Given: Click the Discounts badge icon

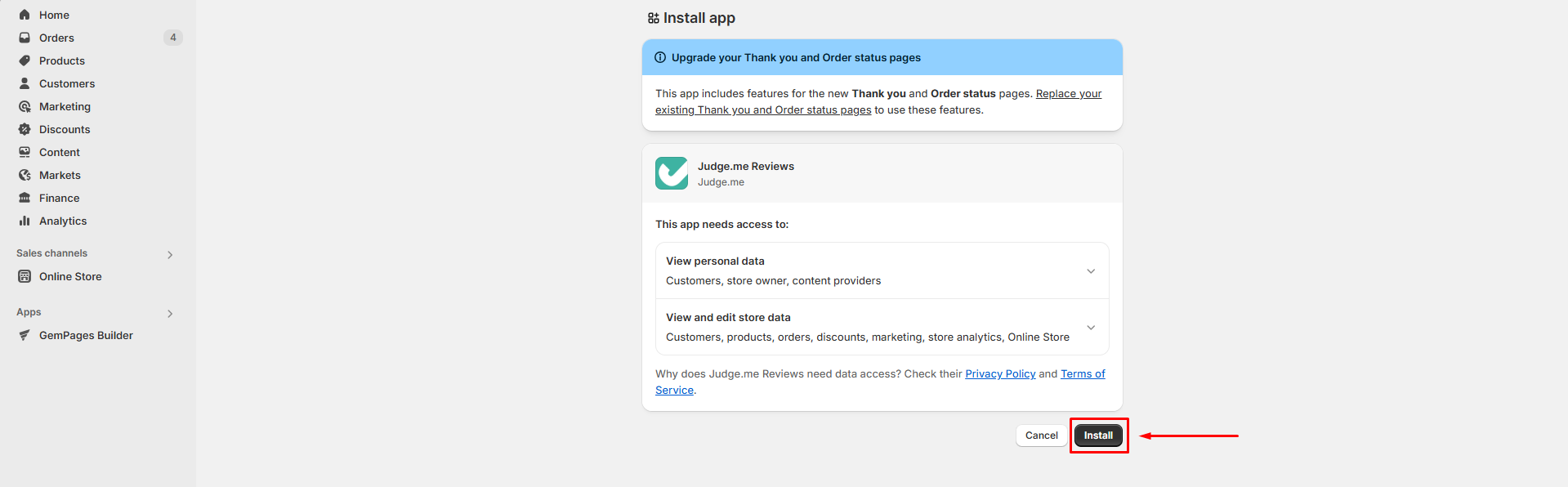Looking at the screenshot, I should 25,129.
